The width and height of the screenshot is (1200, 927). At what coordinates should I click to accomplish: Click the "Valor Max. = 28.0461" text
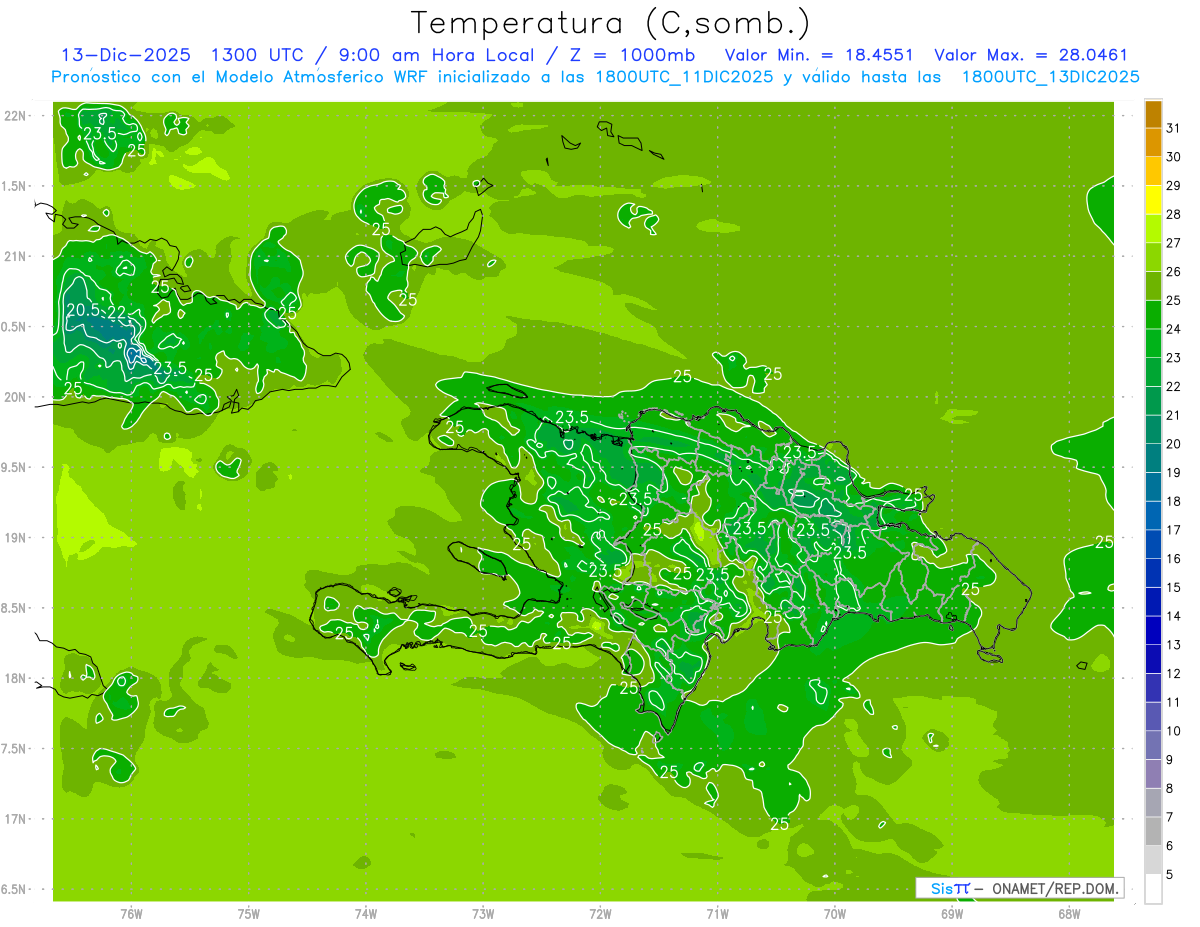(x=1031, y=55)
